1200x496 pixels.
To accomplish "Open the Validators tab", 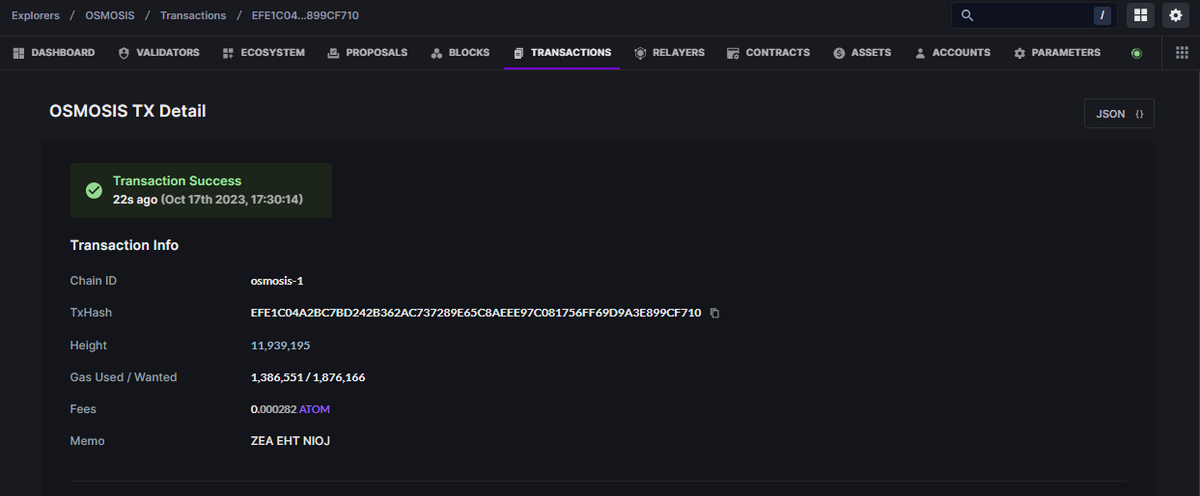I will tap(159, 52).
